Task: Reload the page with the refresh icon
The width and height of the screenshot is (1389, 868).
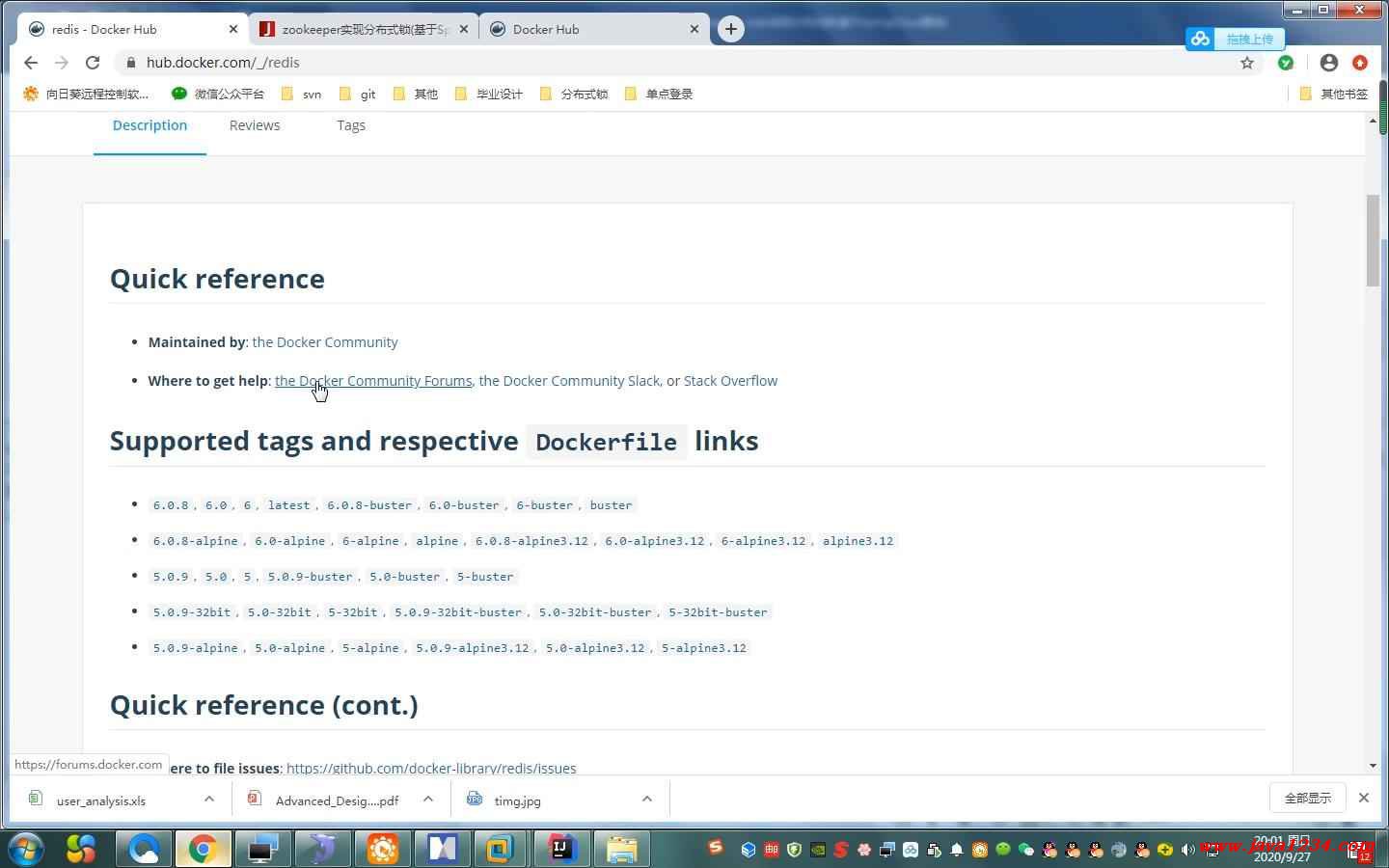Action: click(93, 63)
